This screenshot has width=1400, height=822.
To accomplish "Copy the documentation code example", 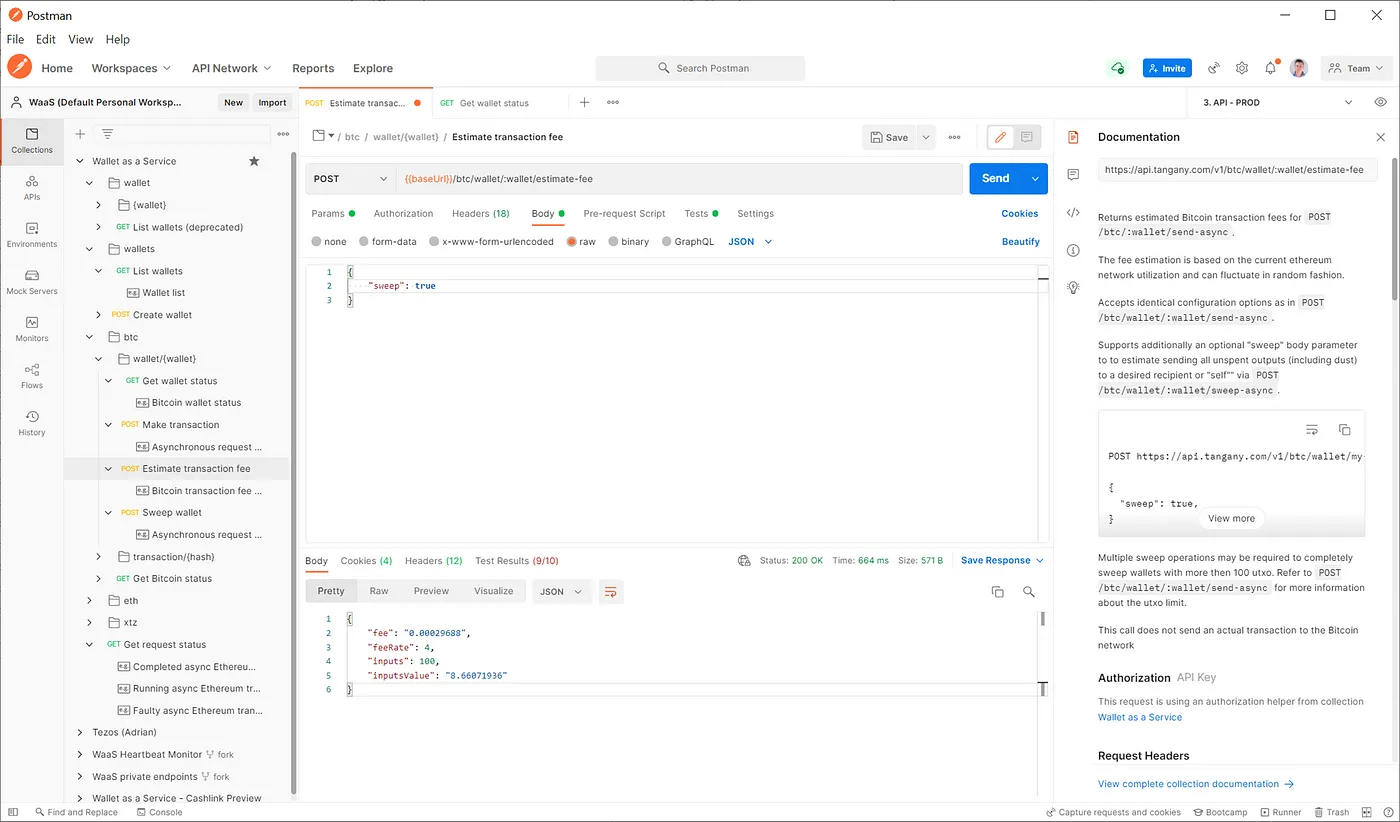I will [x=1345, y=429].
